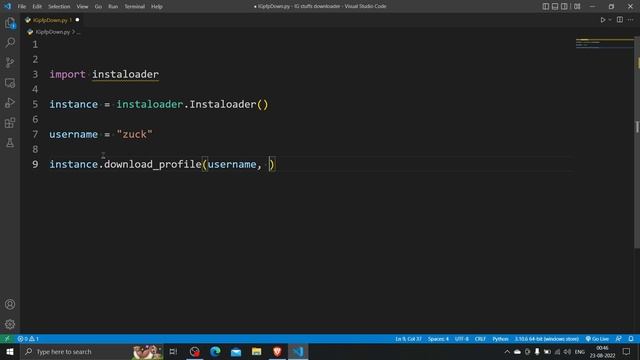Toggle the primary side bar layout button

coord(546,7)
